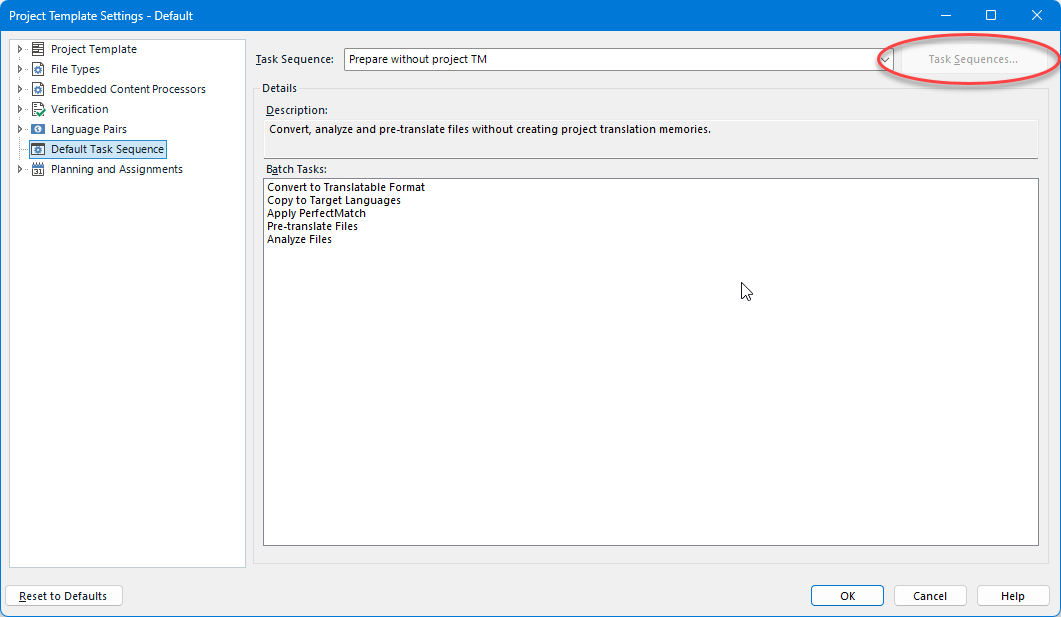
Task: Expand the Language Pairs node
Action: click(x=20, y=129)
